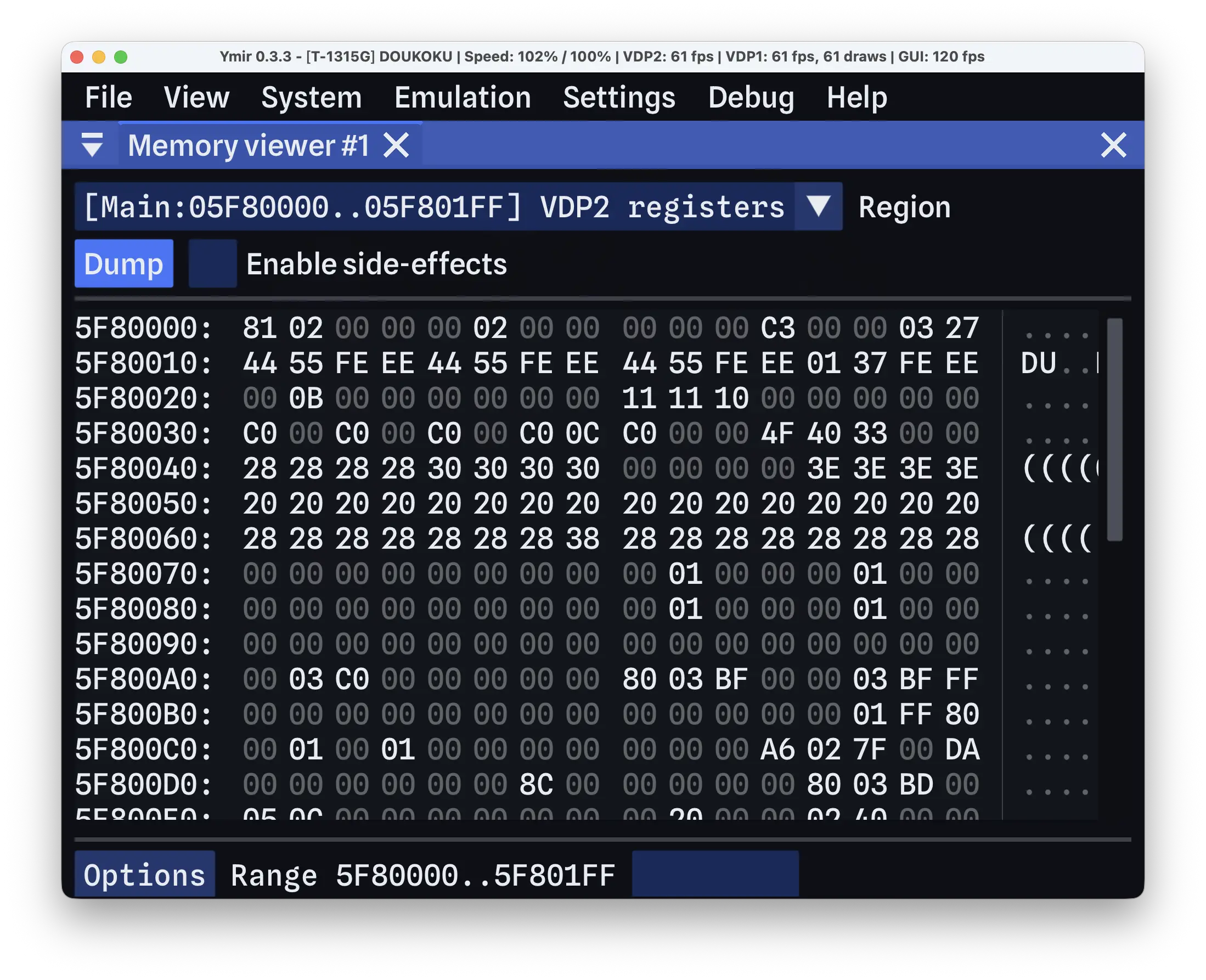Click the yellow macOS minimize button
1206x980 pixels.
(99, 57)
